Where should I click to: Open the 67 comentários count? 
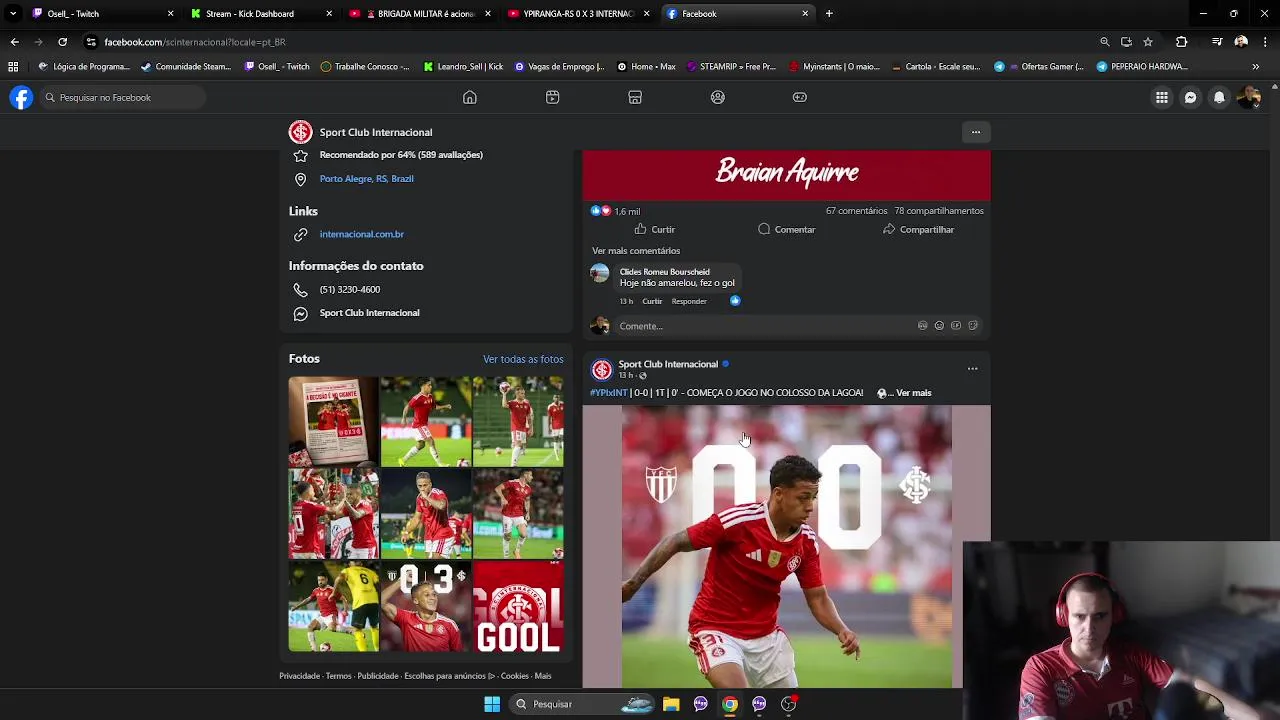(x=856, y=211)
